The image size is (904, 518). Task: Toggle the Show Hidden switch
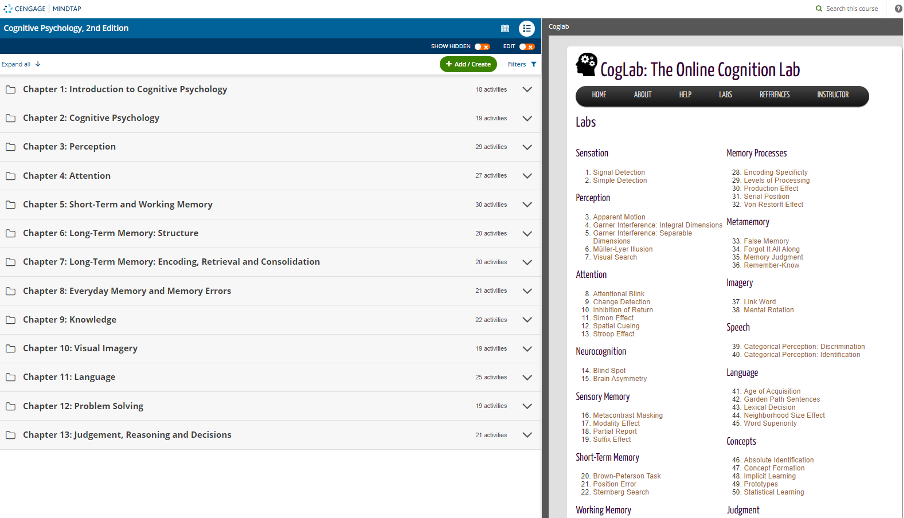pos(482,47)
